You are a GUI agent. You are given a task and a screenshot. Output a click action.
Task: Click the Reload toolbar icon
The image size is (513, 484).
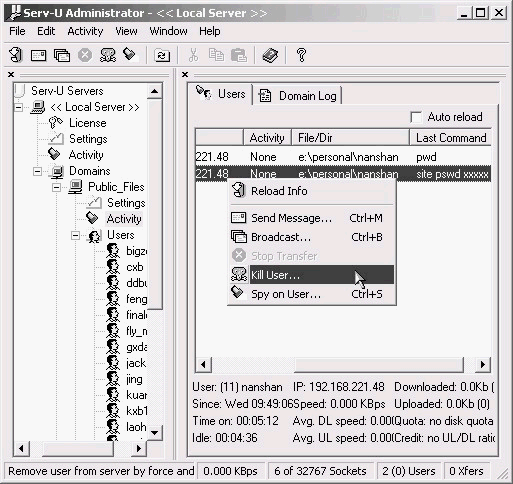click(x=15, y=55)
